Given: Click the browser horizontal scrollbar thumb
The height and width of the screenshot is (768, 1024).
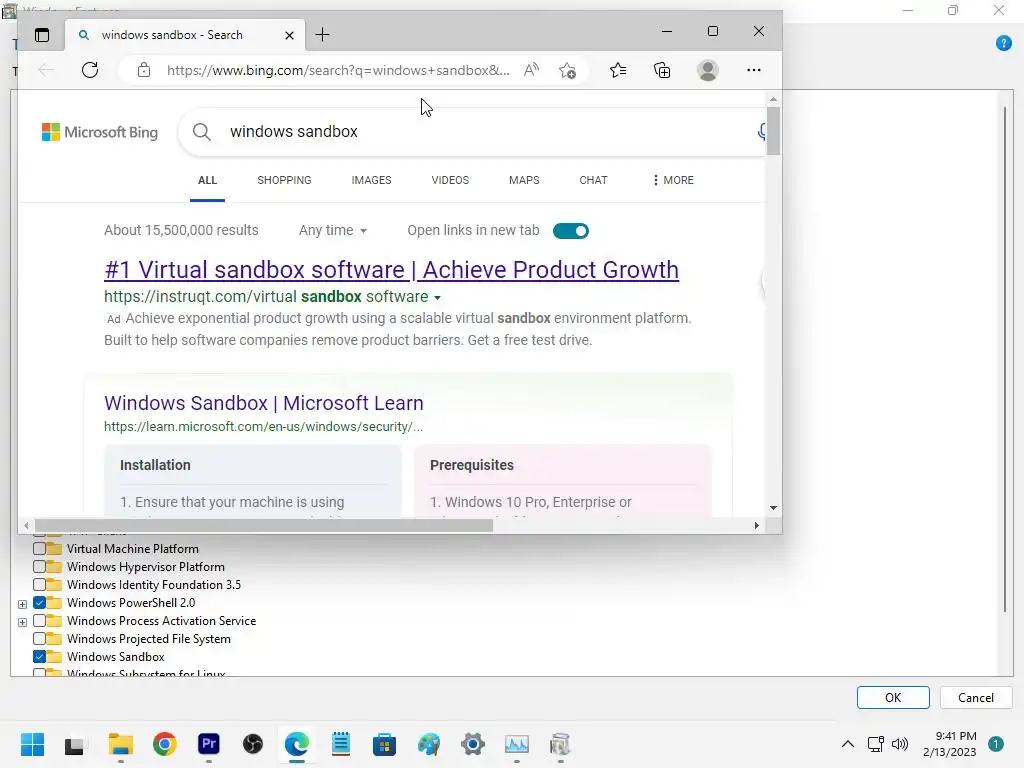Looking at the screenshot, I should (264, 525).
